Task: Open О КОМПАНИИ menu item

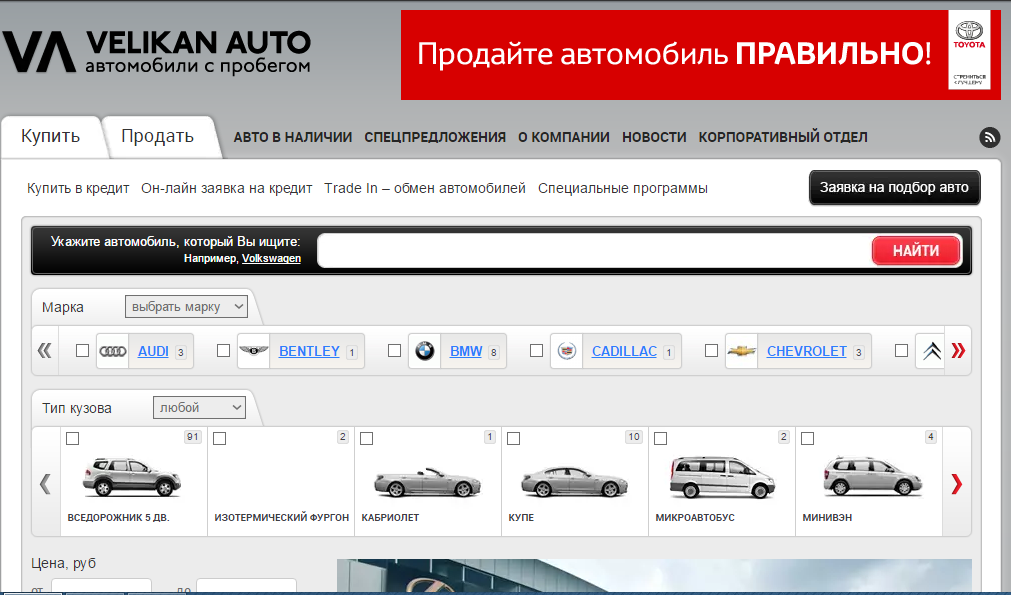Action: pos(564,137)
